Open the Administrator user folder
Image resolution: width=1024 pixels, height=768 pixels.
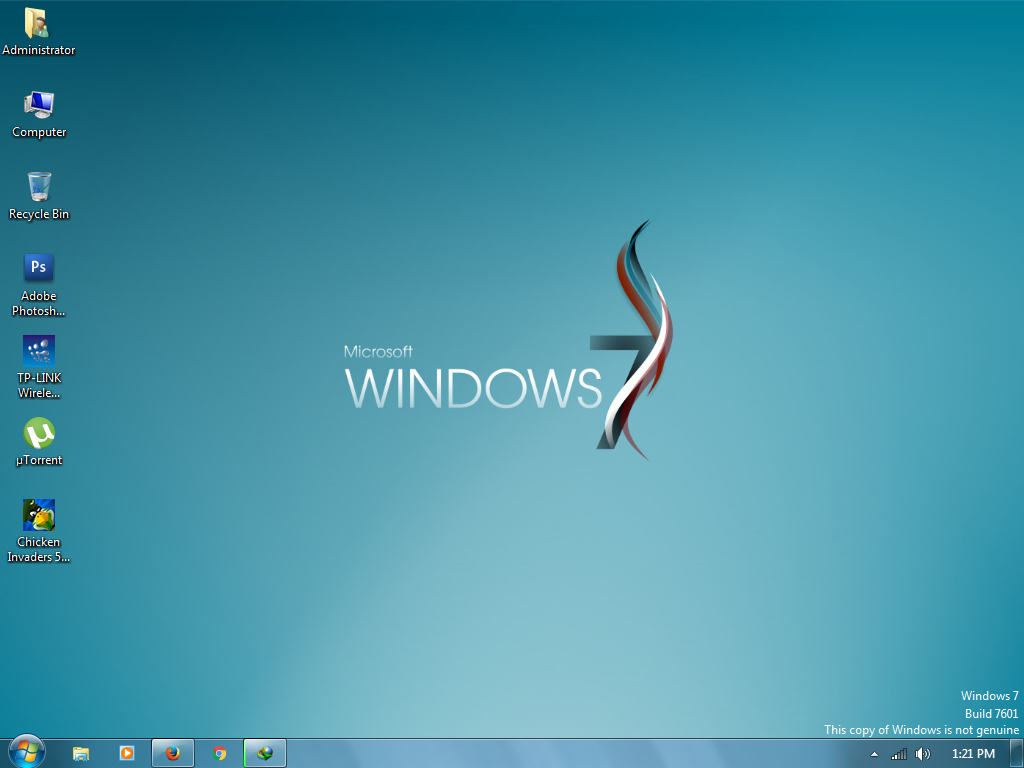pyautogui.click(x=38, y=20)
